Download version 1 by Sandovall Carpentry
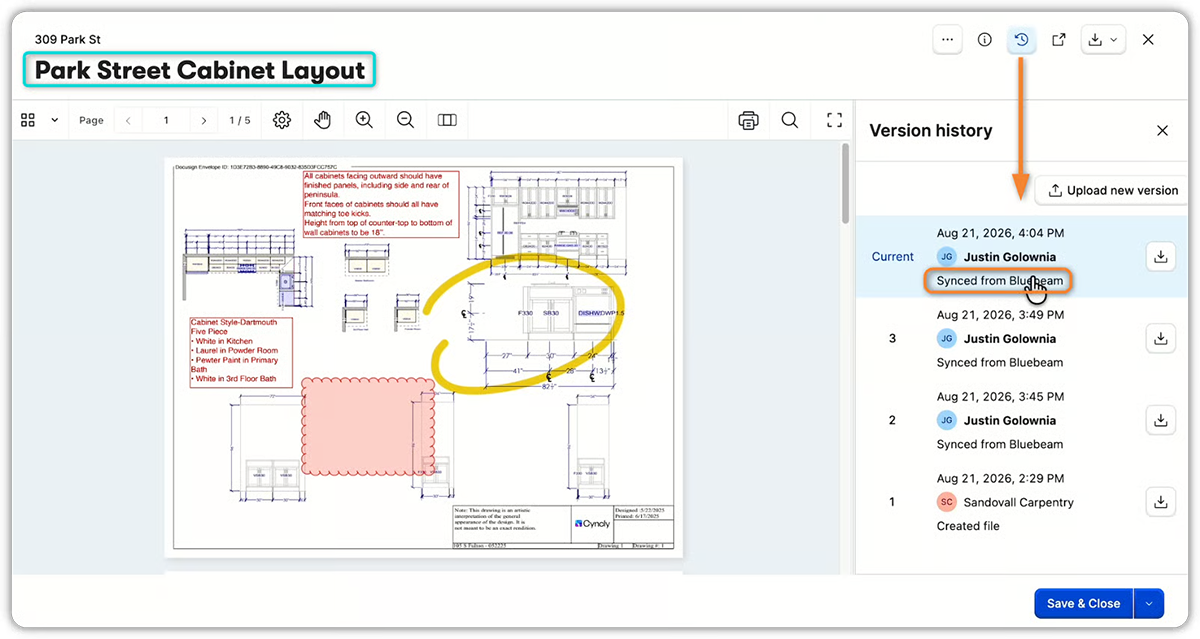Image resolution: width=1200 pixels, height=639 pixels. pos(1160,502)
